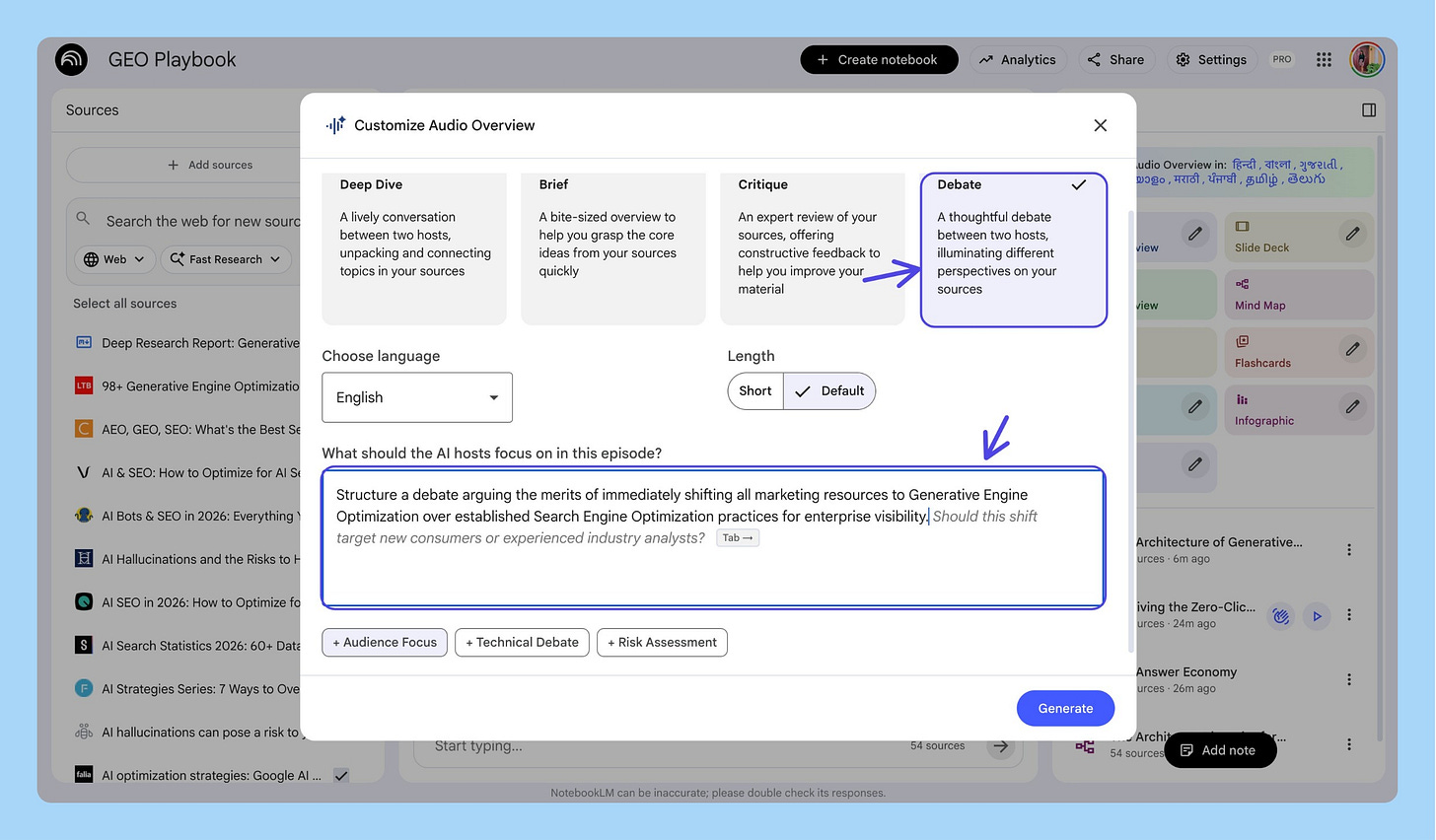Open the Analytics page
This screenshot has height=840, width=1436.
[1018, 60]
